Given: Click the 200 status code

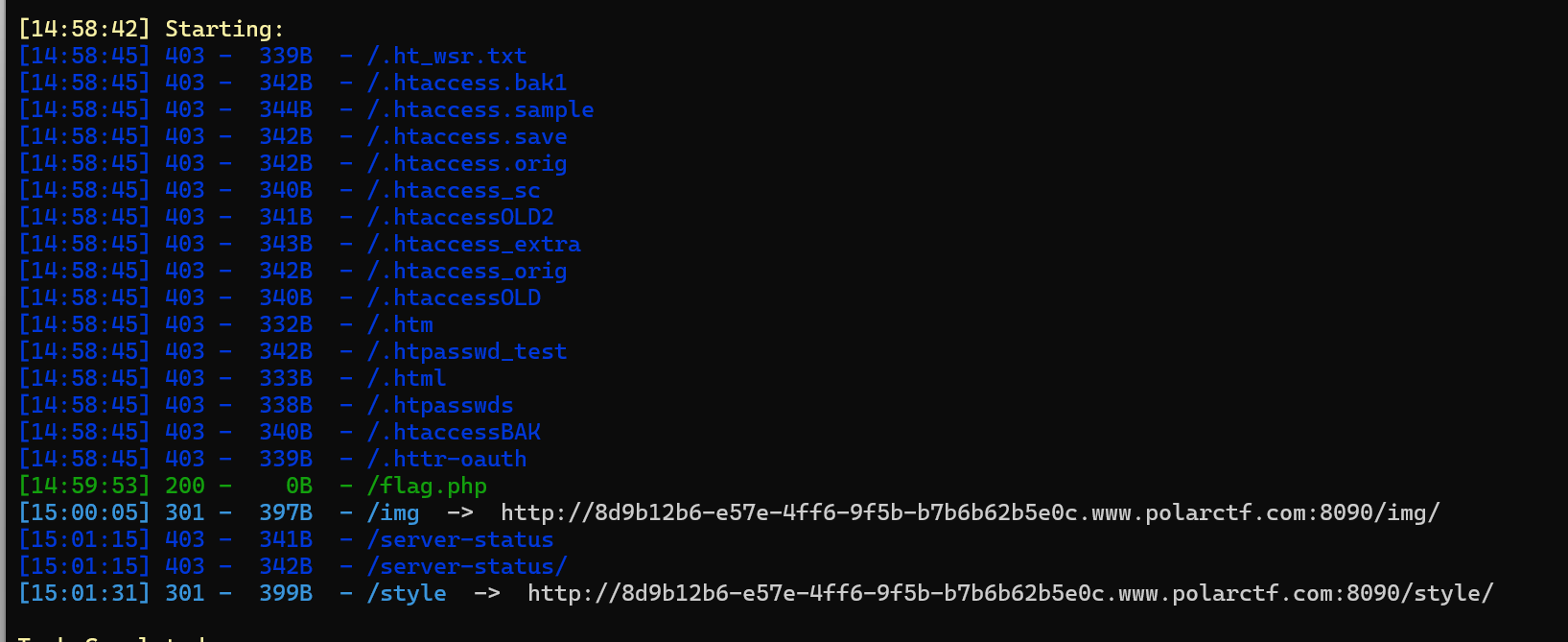Looking at the screenshot, I should pyautogui.click(x=185, y=487).
